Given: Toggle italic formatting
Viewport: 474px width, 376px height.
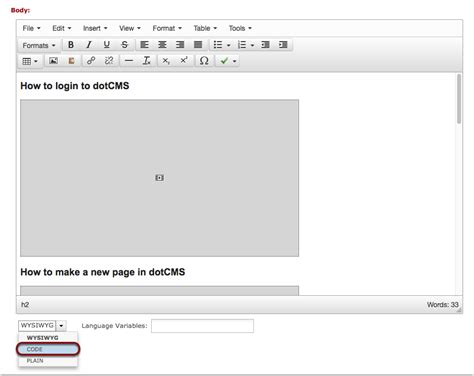Looking at the screenshot, I should [x=89, y=45].
